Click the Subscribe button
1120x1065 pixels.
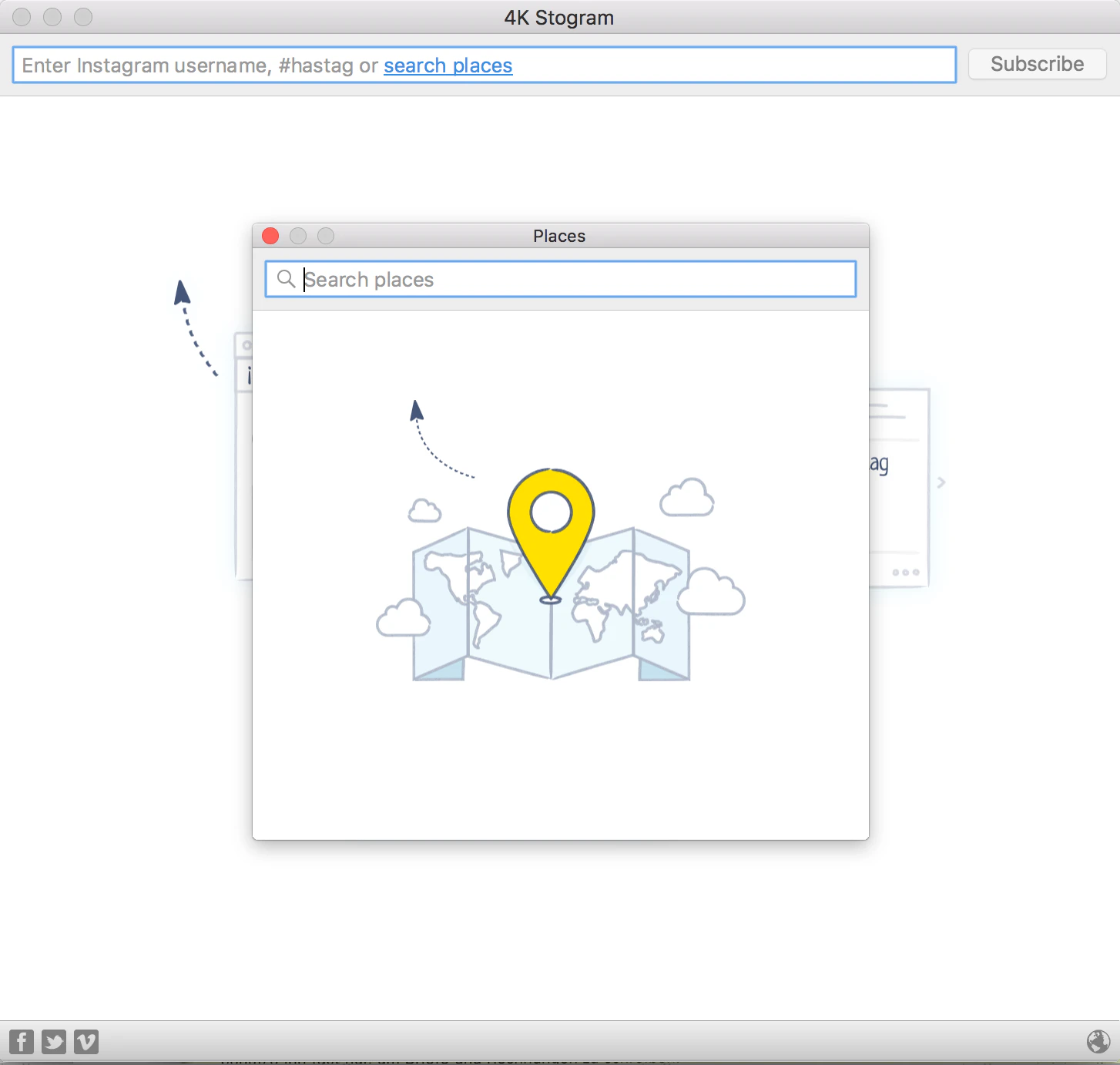(1037, 64)
